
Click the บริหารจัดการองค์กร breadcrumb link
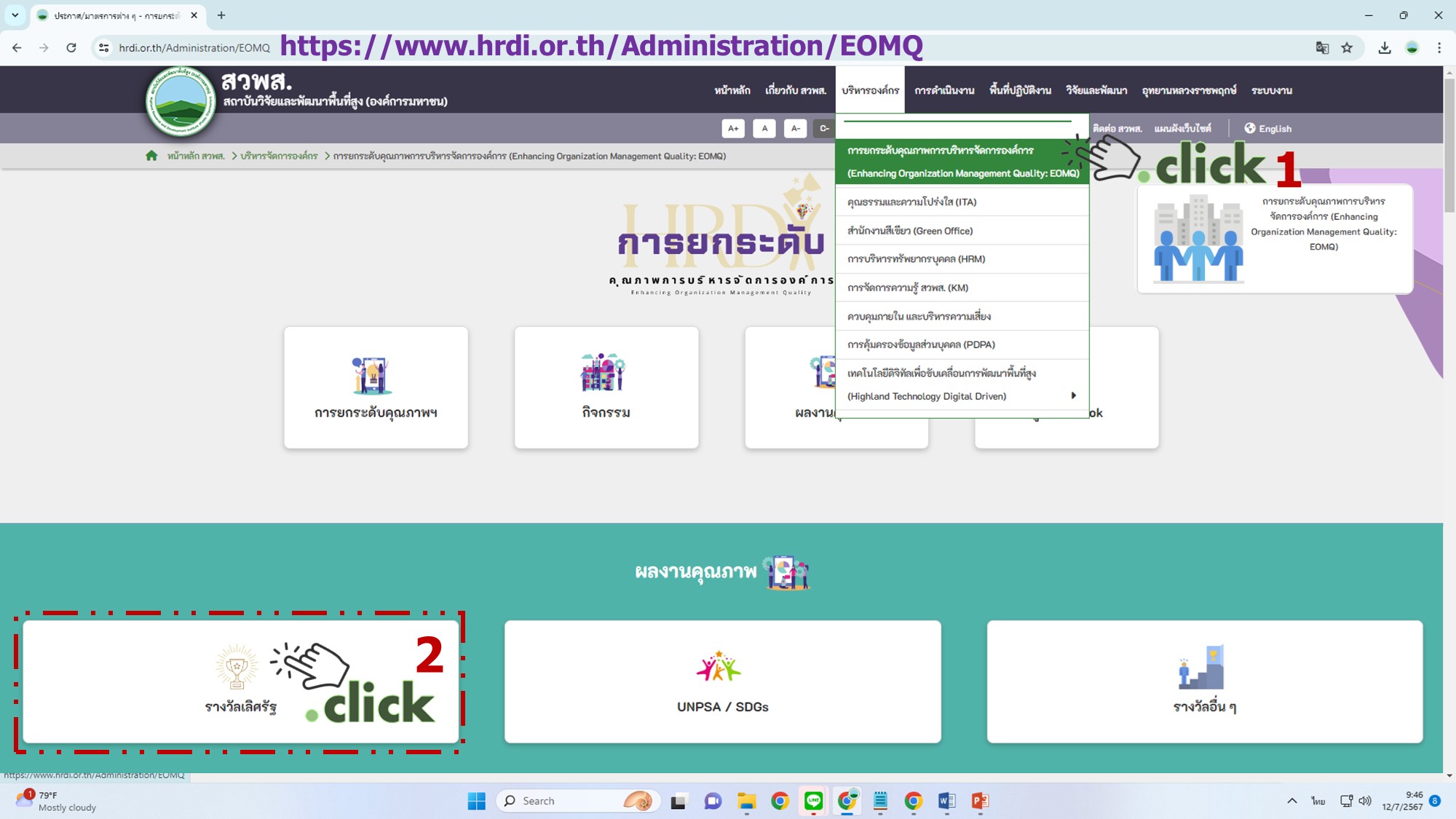pos(279,156)
